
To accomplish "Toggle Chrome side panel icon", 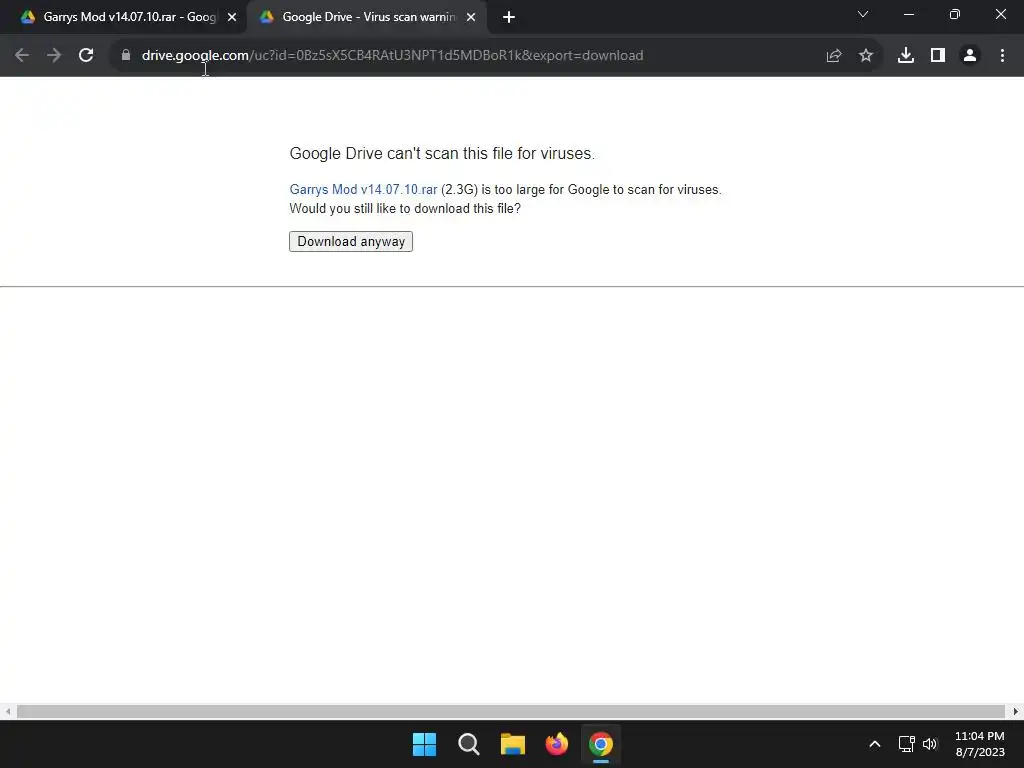I will (938, 56).
